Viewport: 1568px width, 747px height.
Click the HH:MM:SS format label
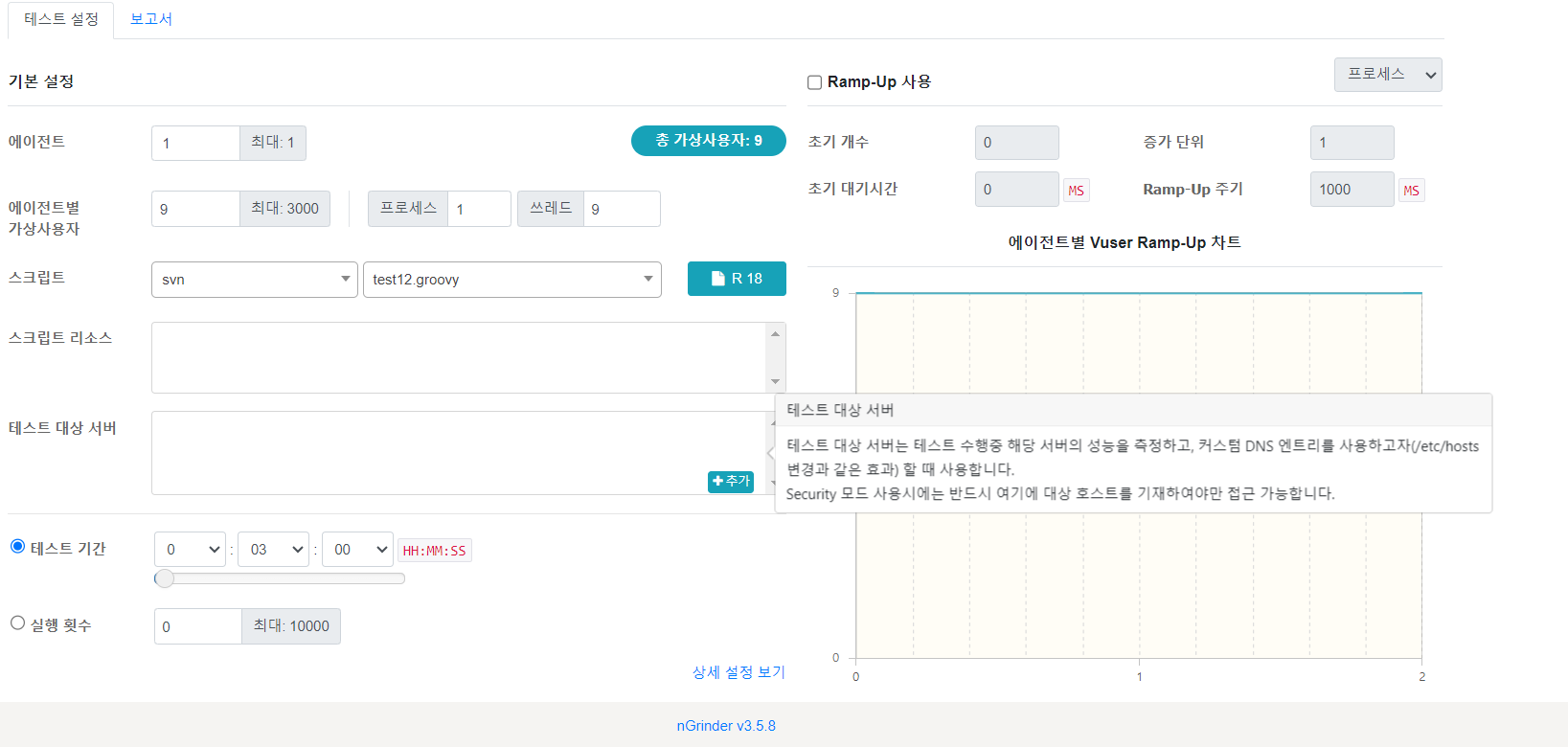tap(435, 551)
